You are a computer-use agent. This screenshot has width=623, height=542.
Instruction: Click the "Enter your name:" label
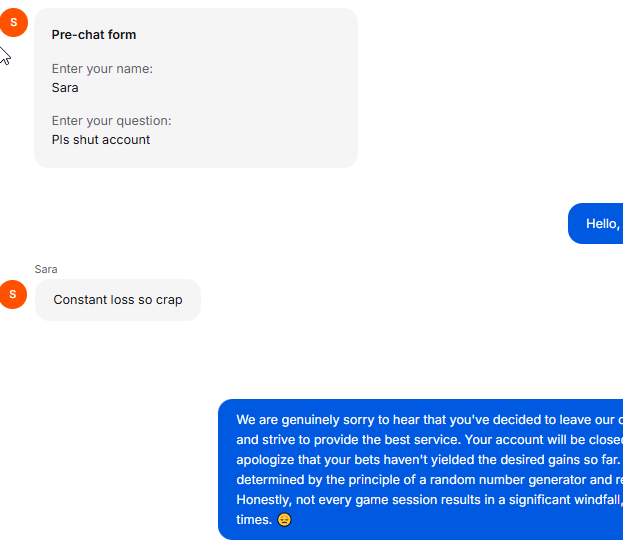coord(102,69)
